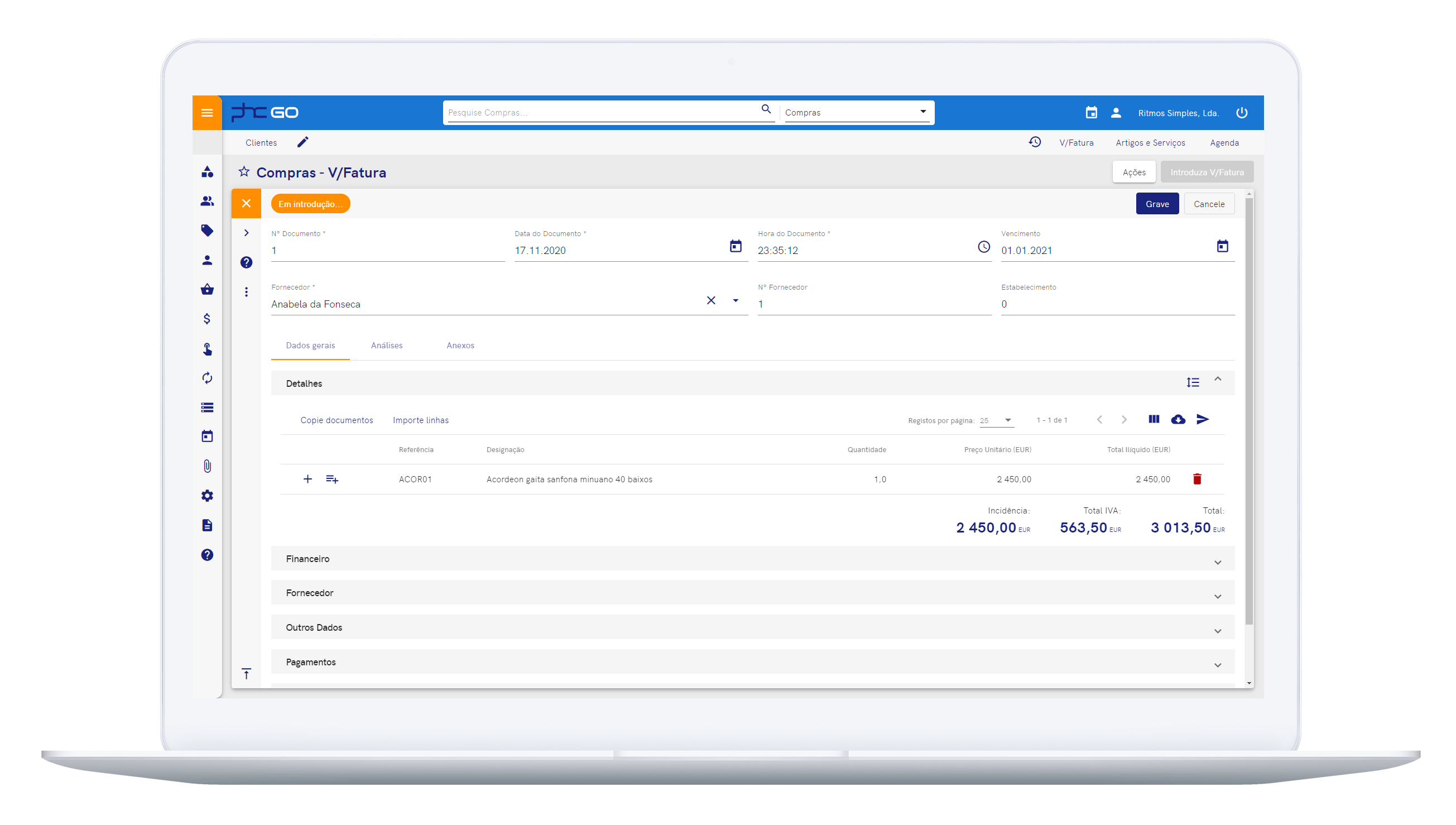Collapse the Detalhes section
Screen dimensions: 1456x825
coord(1217,379)
